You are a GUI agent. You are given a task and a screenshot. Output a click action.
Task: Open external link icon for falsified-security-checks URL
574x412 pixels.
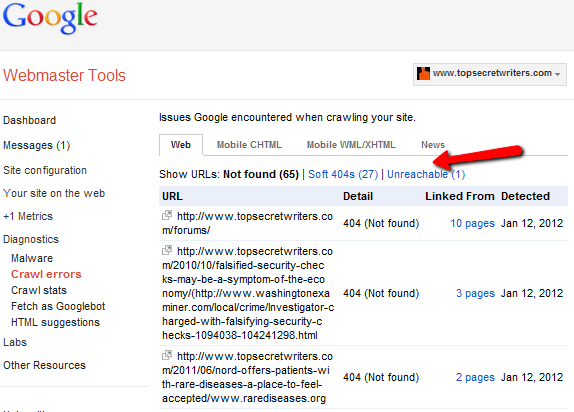(x=167, y=250)
